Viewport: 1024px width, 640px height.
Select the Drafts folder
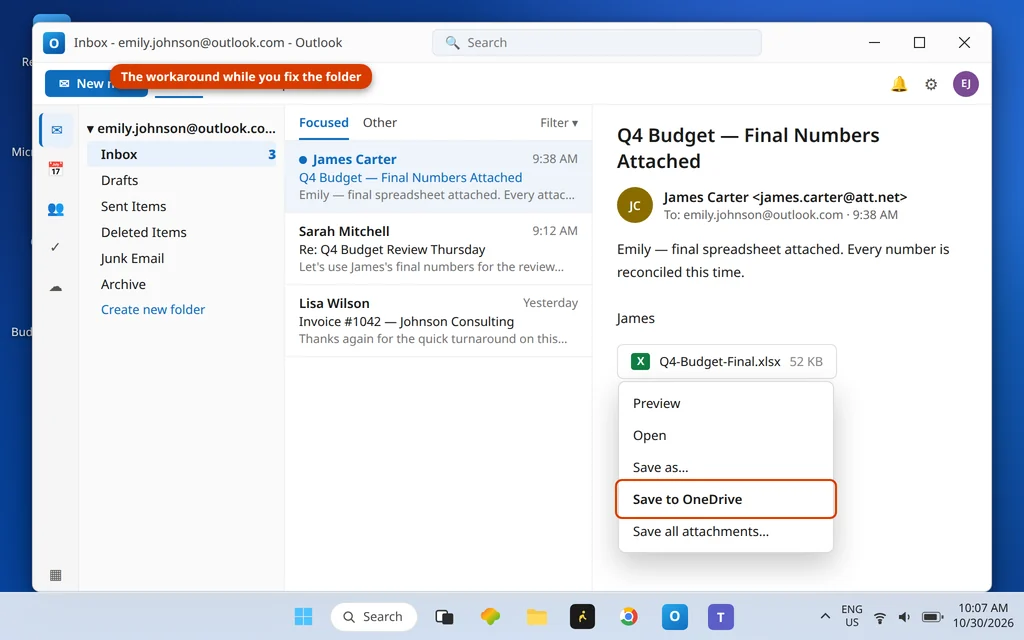click(182, 180)
